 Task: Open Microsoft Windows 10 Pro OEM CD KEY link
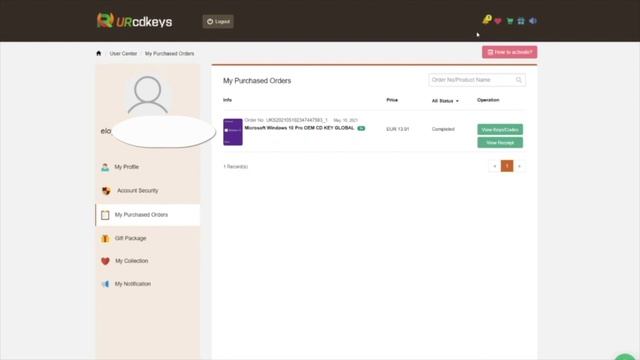(x=299, y=128)
